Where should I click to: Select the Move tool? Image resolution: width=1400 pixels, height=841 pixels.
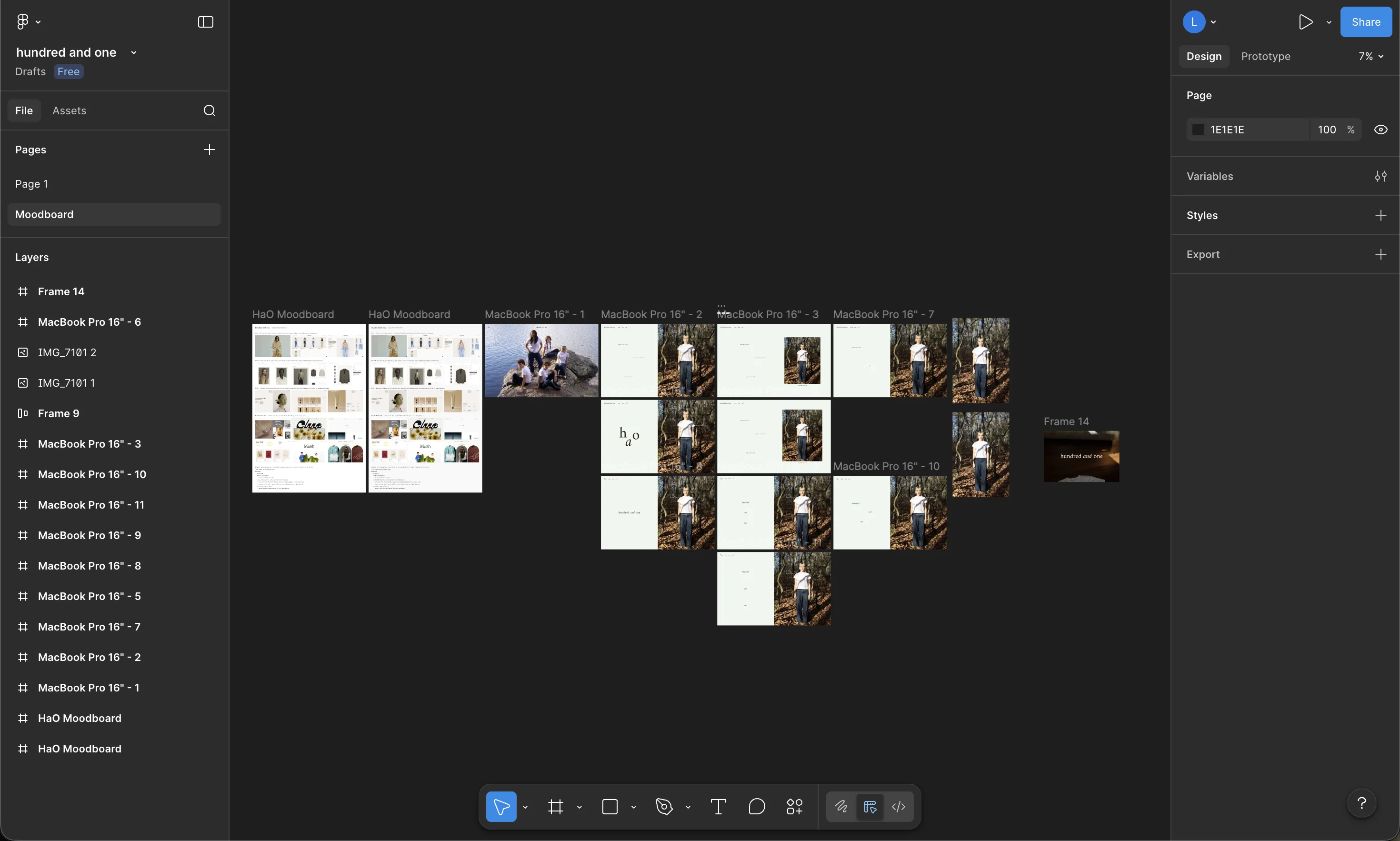501,806
